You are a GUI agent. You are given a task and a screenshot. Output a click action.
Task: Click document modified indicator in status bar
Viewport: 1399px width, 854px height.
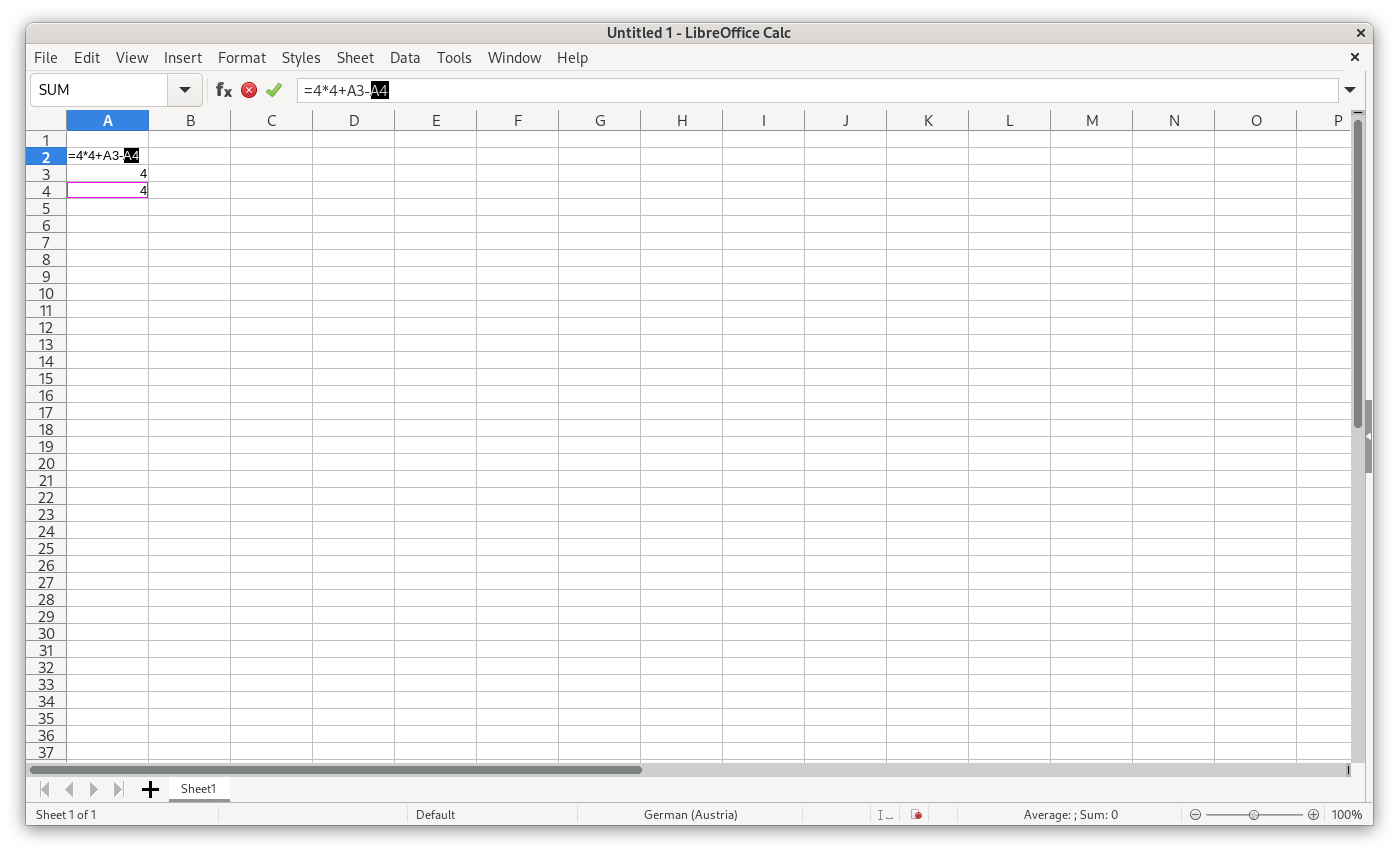pyautogui.click(x=916, y=815)
